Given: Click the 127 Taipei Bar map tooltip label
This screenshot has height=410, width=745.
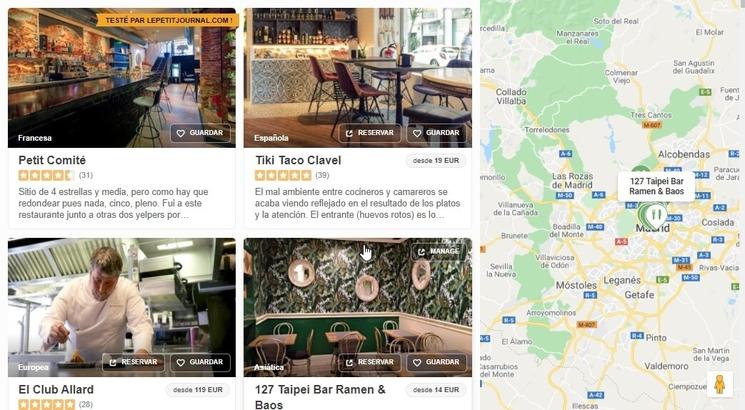Looking at the screenshot, I should pos(656,186).
